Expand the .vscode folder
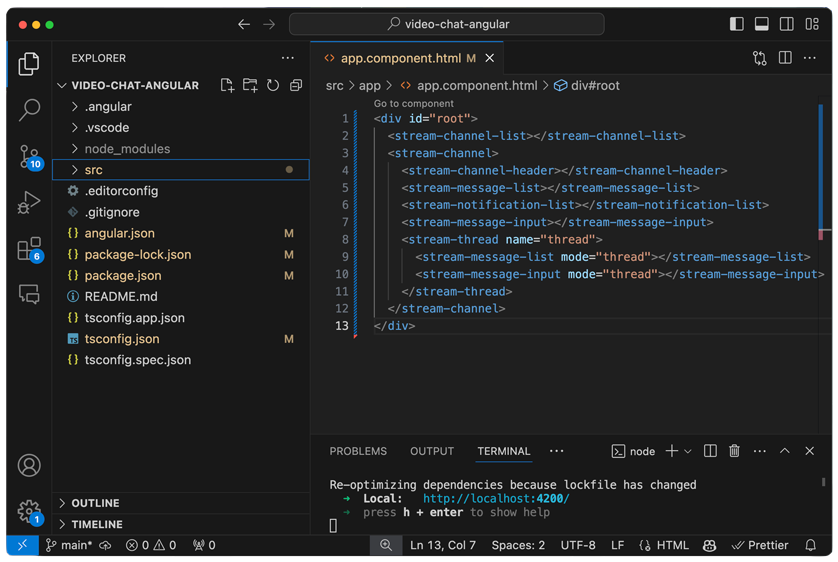The image size is (838, 562). tap(181, 128)
